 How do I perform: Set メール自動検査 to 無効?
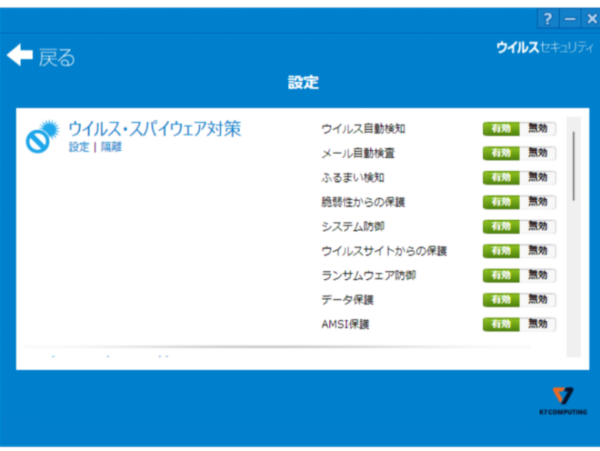[539, 153]
